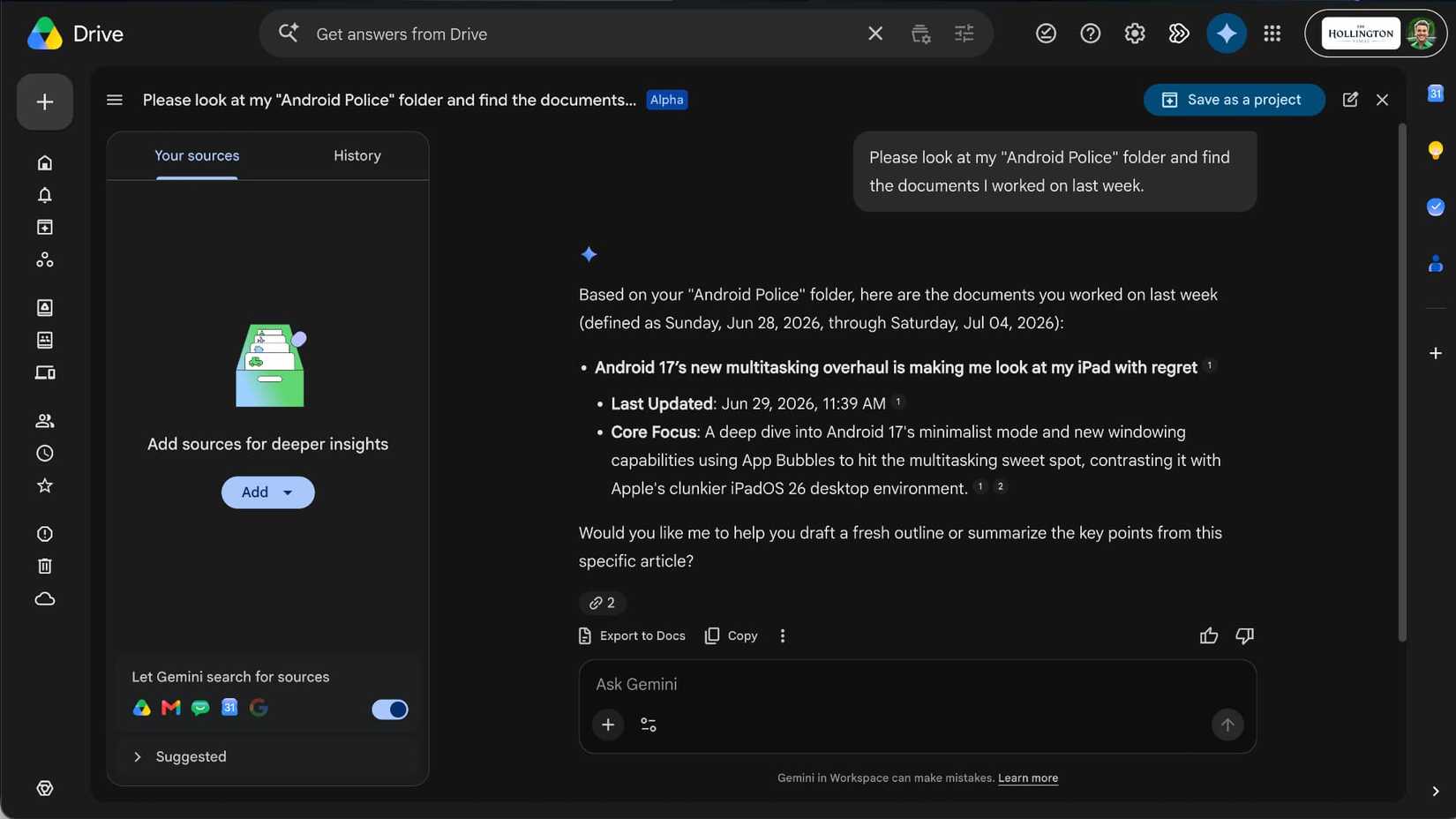Open Trash icon in sidebar
Screen dimensions: 1456x819
pos(45,567)
